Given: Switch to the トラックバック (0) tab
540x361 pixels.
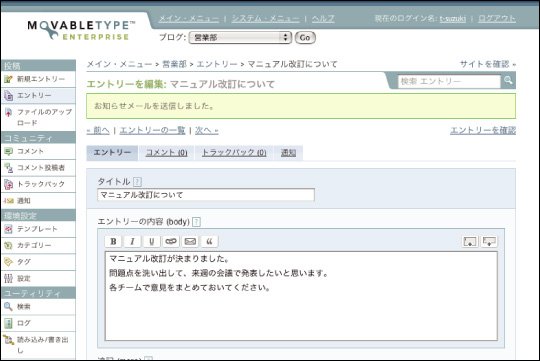Looking at the screenshot, I should click(234, 153).
